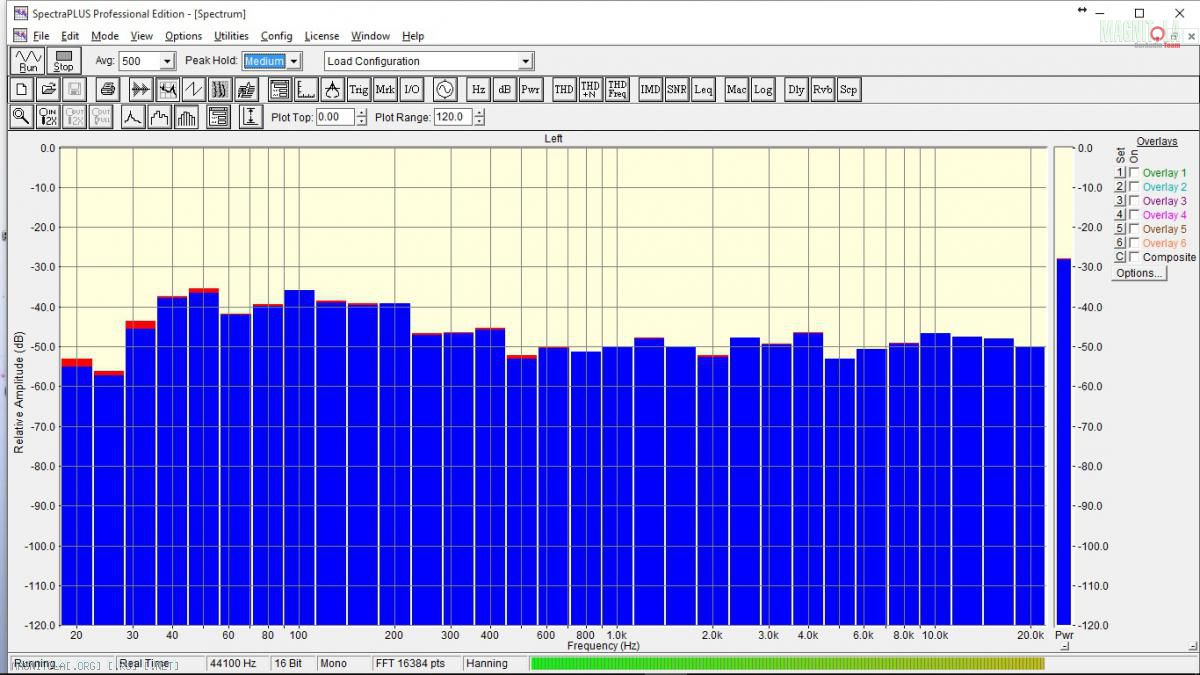1200x675 pixels.
Task: Open the Utilities menu
Action: (x=231, y=36)
